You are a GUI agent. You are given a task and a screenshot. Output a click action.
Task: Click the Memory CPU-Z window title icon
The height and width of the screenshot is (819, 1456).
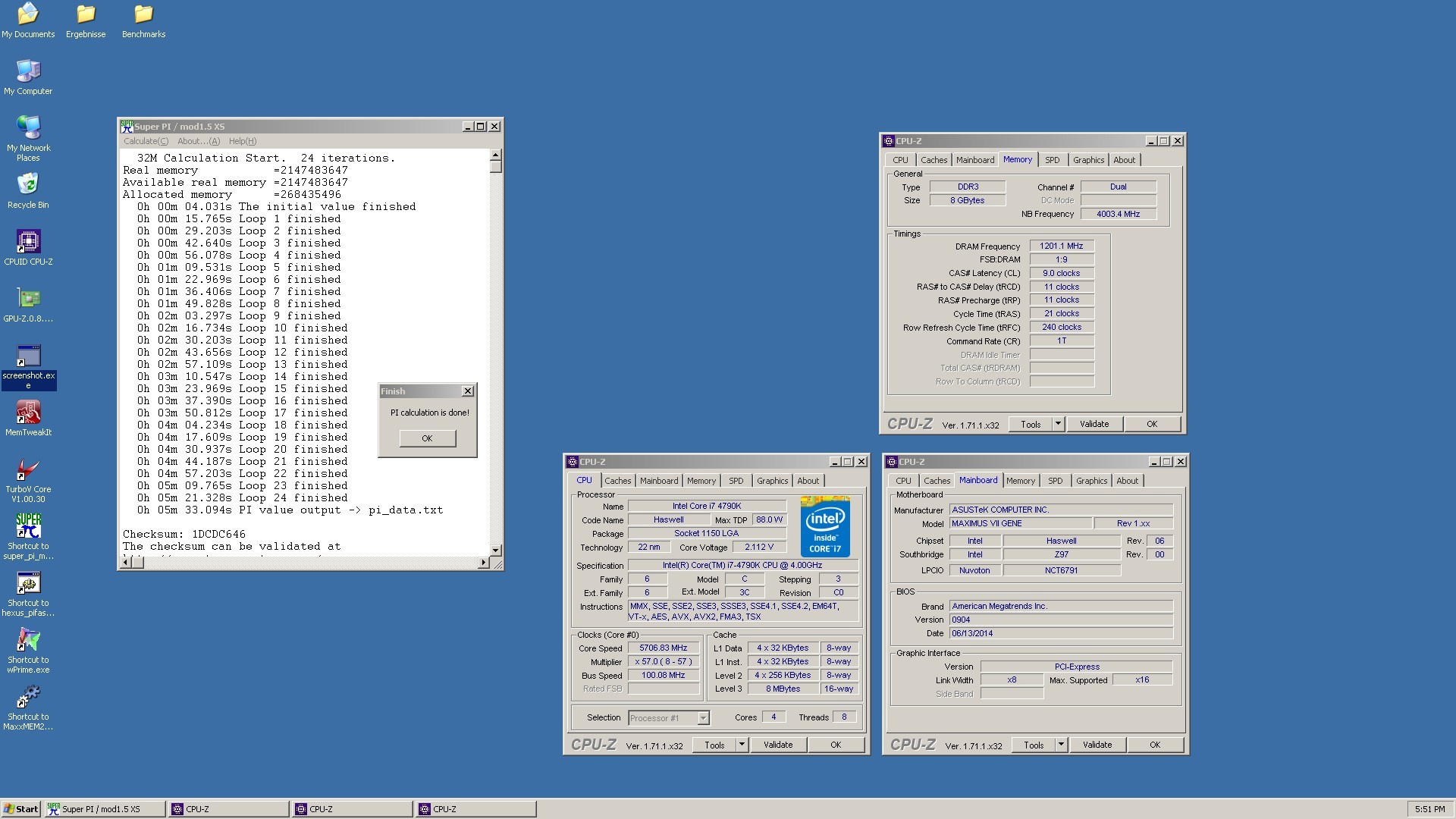[x=889, y=141]
